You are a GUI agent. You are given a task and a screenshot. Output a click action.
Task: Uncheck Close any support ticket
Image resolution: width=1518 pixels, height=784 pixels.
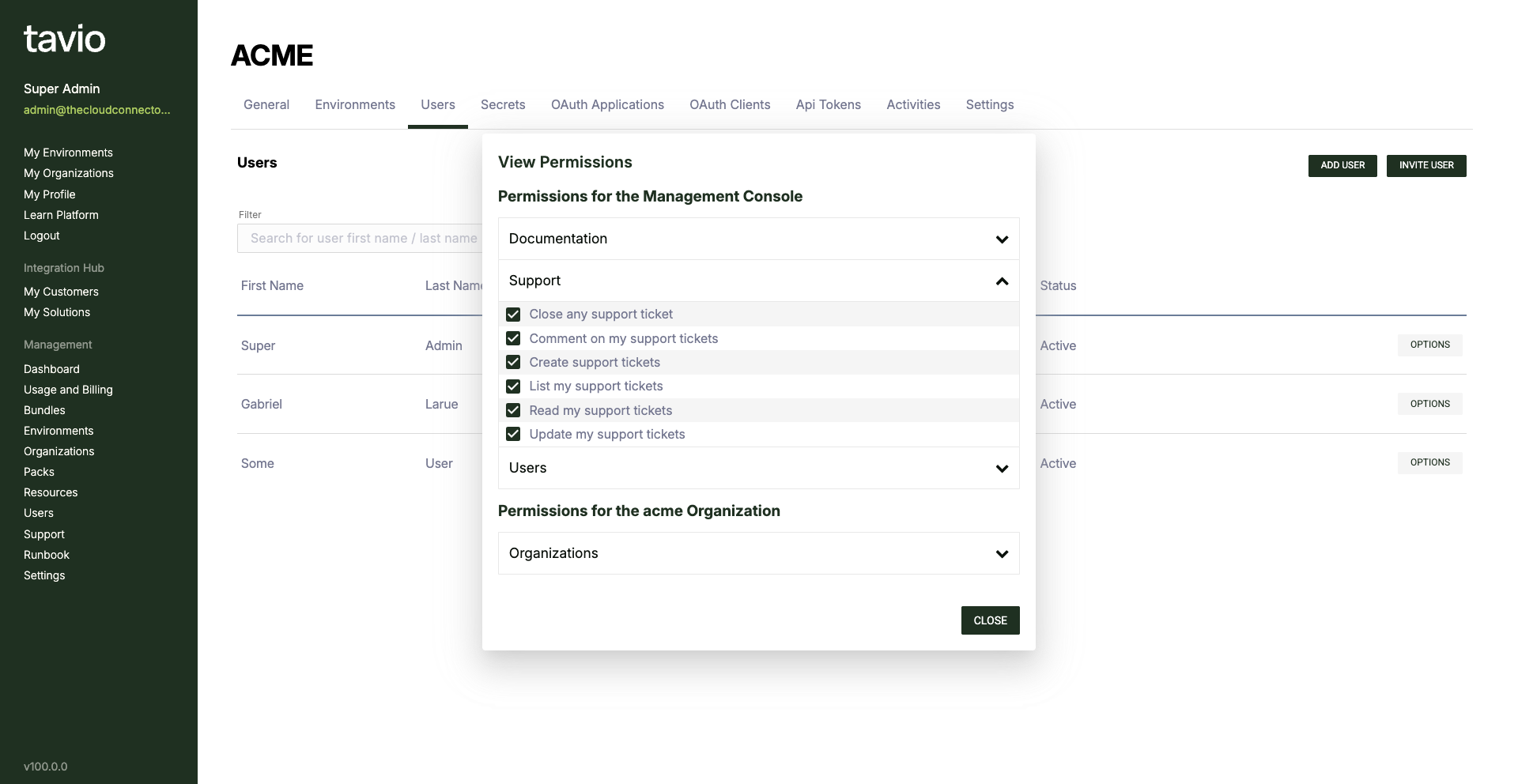513,315
